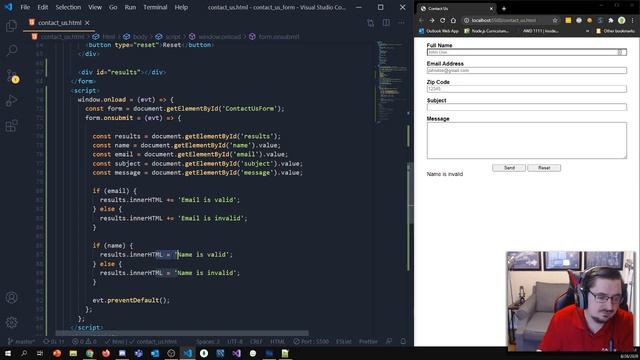This screenshot has width=640, height=360.
Task: Click the localhost address bar
Action: pyautogui.click(x=511, y=20)
